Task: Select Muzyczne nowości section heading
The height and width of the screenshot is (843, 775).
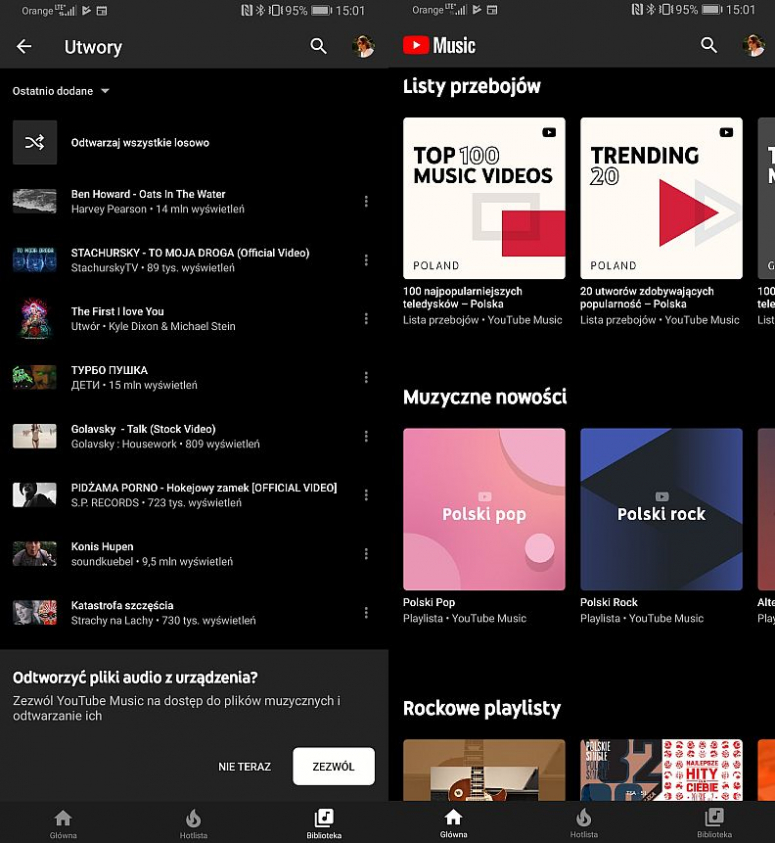Action: click(485, 397)
